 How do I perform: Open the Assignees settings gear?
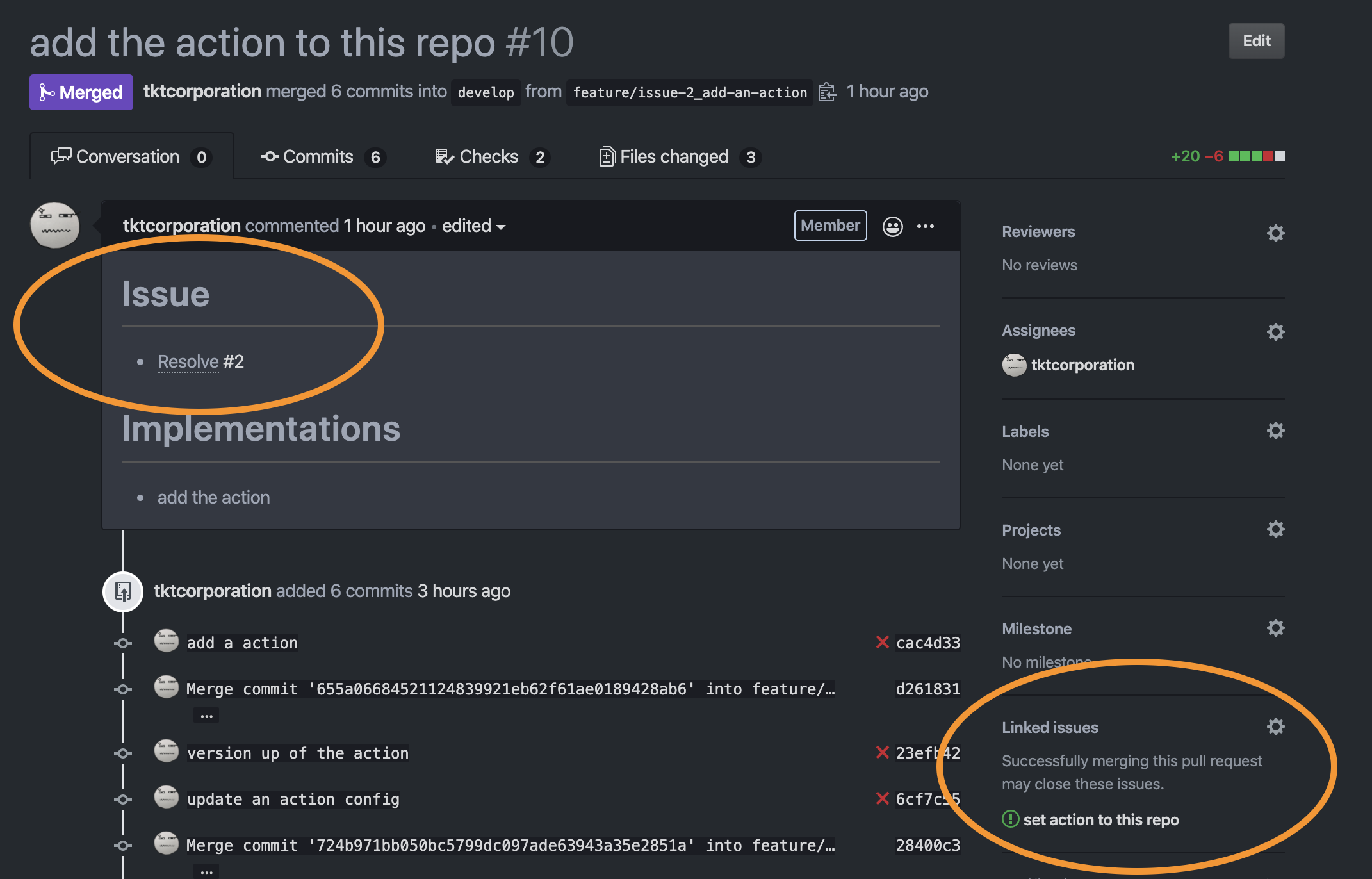pos(1275,332)
